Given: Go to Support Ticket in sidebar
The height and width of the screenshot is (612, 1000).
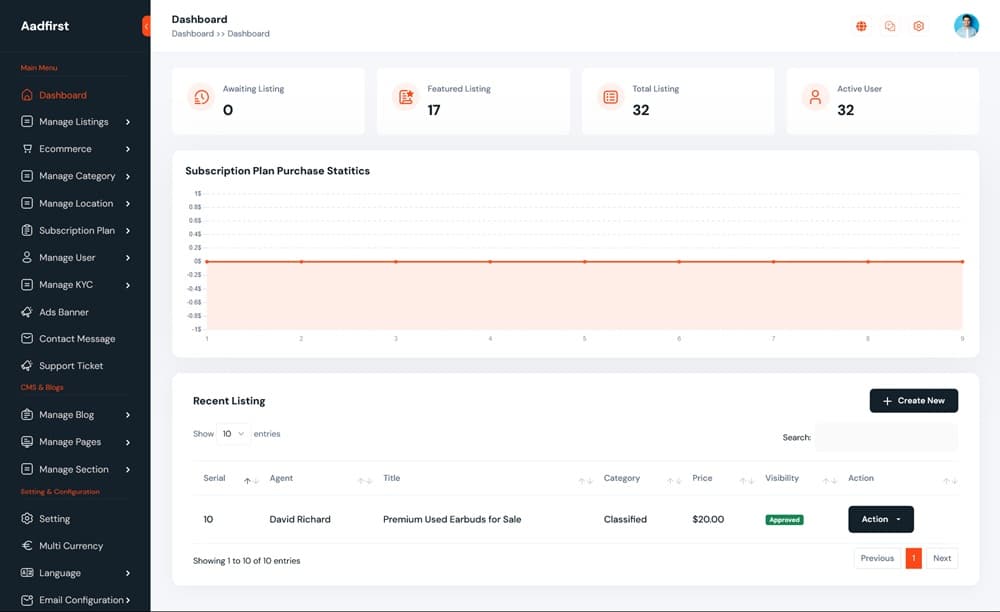Looking at the screenshot, I should (70, 366).
